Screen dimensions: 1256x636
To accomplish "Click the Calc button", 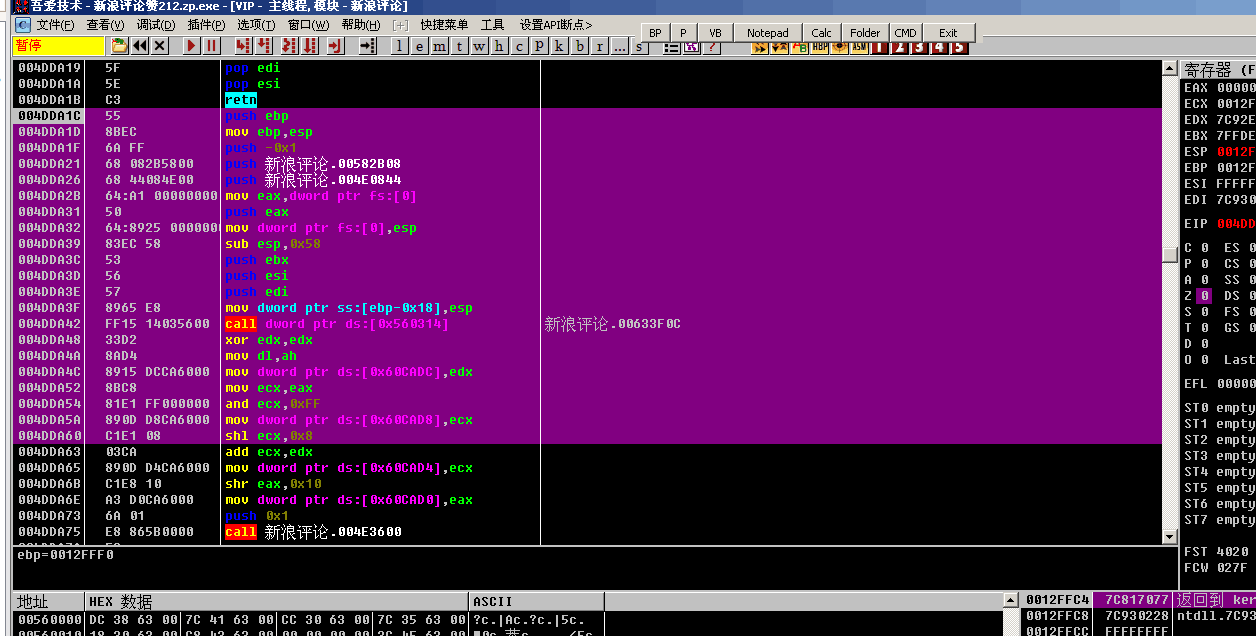I will point(821,33).
